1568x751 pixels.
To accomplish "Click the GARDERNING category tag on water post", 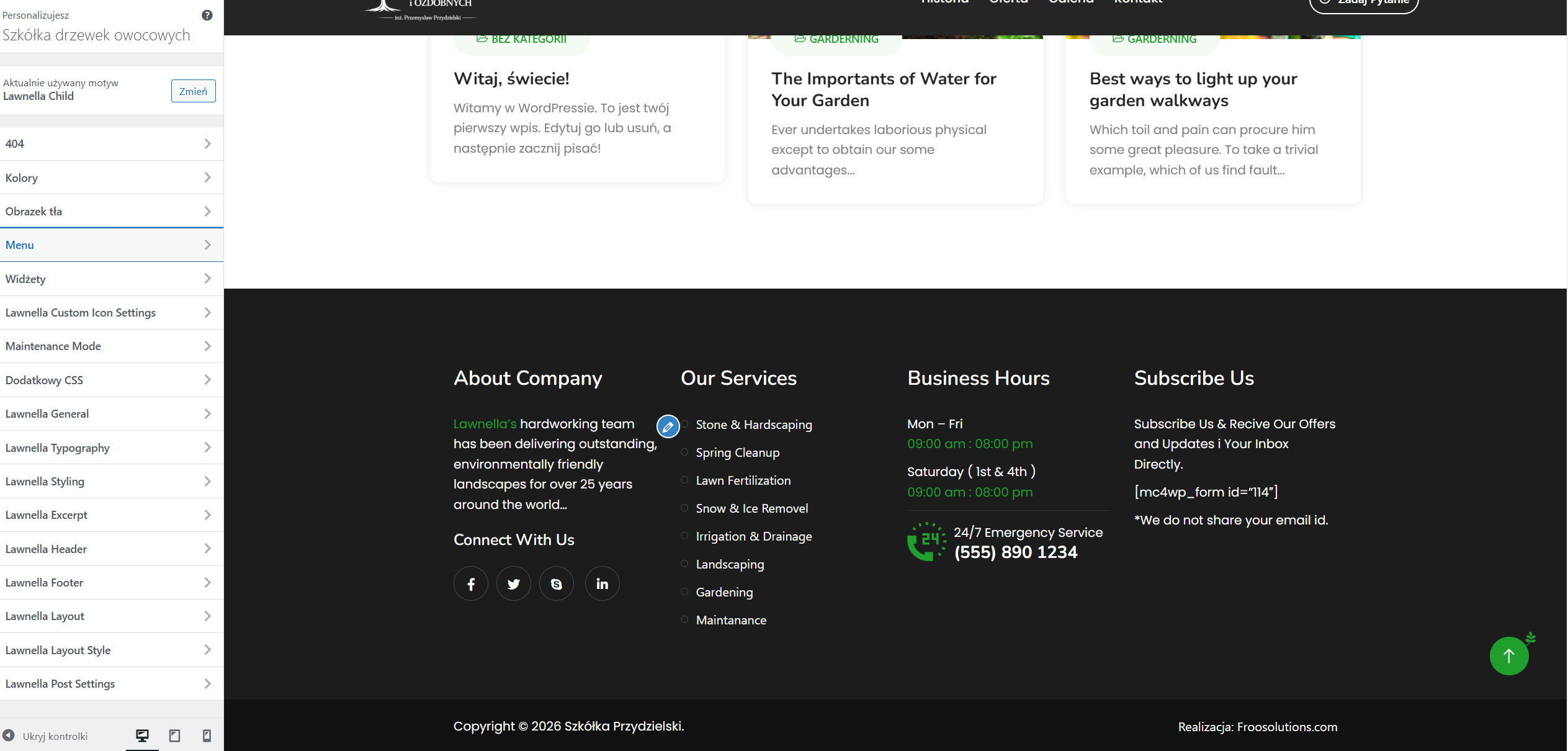I will coord(843,39).
